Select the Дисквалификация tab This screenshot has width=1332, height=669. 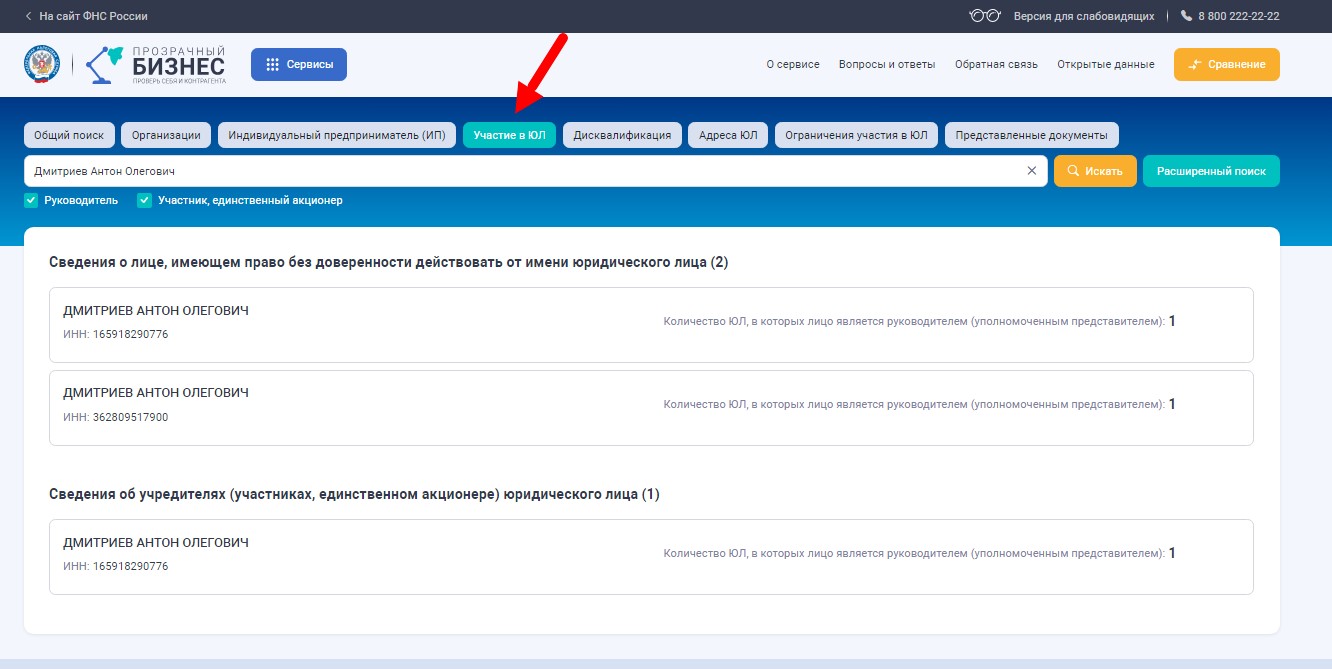point(622,134)
